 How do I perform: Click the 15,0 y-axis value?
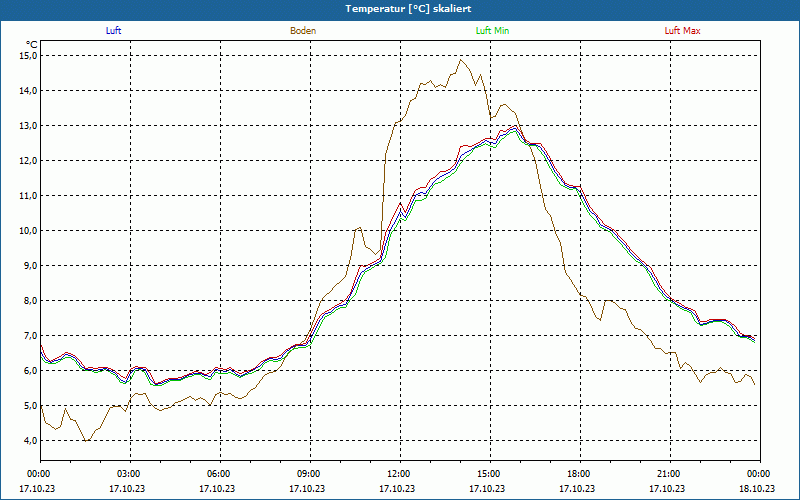coord(29,56)
